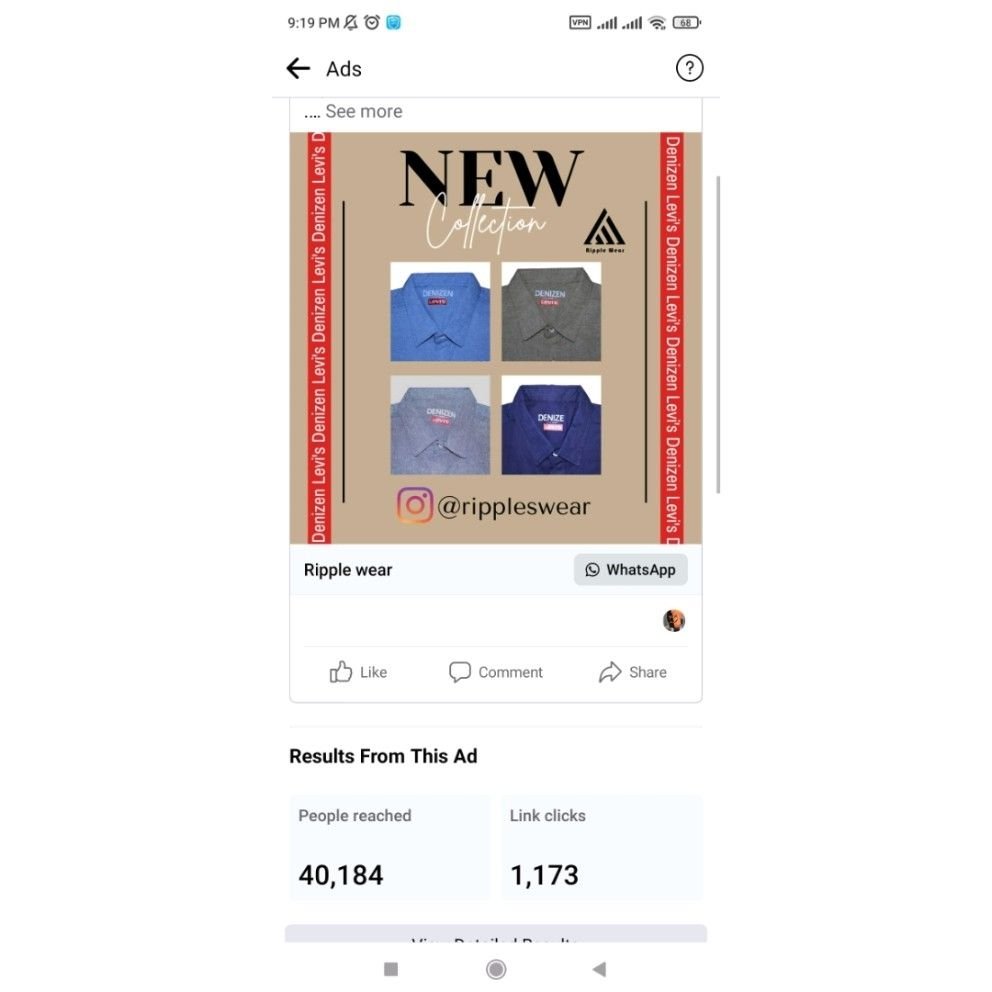Tap the Android home circle button
Screen dimensions: 992x992
tap(496, 969)
